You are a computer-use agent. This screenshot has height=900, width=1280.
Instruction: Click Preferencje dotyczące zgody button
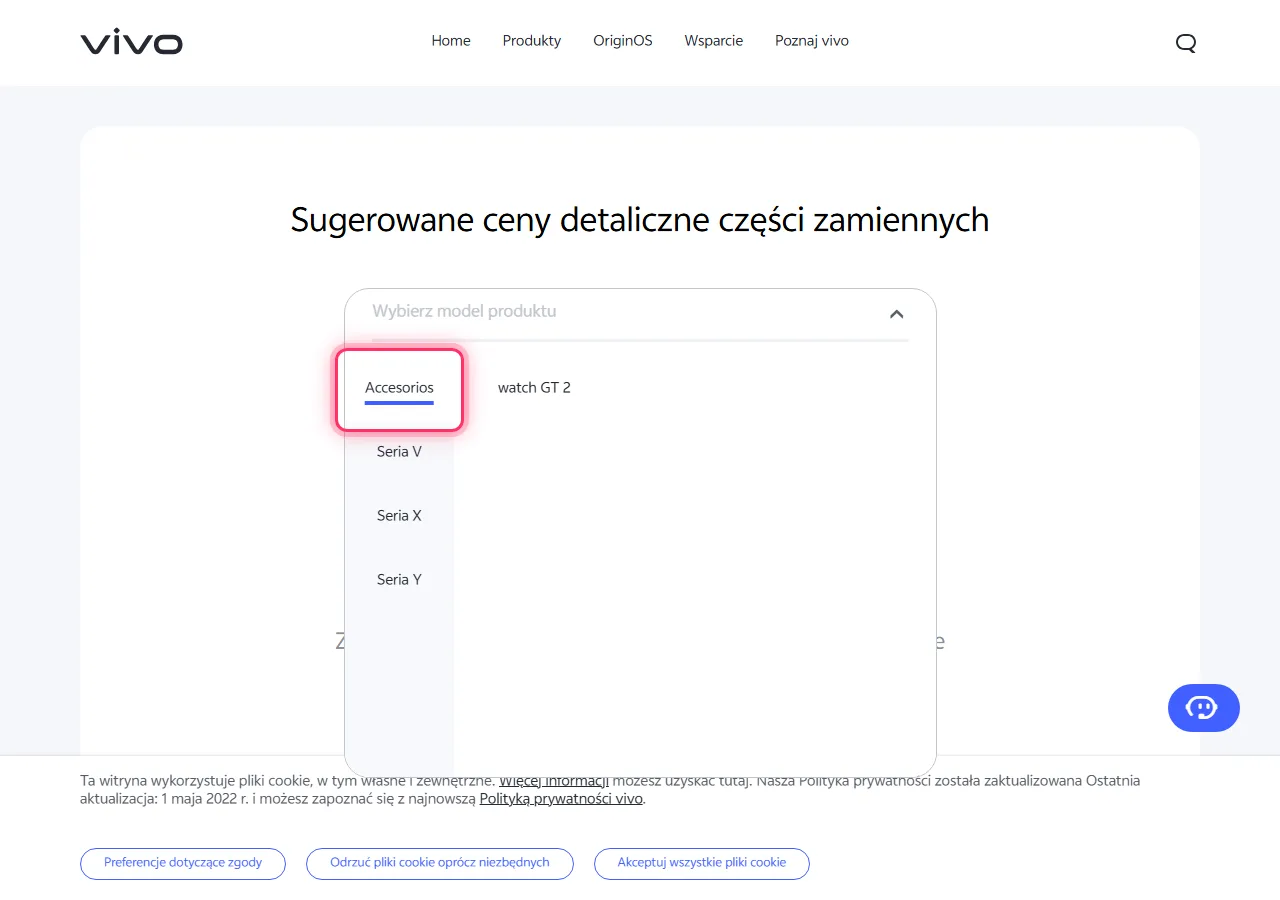183,863
